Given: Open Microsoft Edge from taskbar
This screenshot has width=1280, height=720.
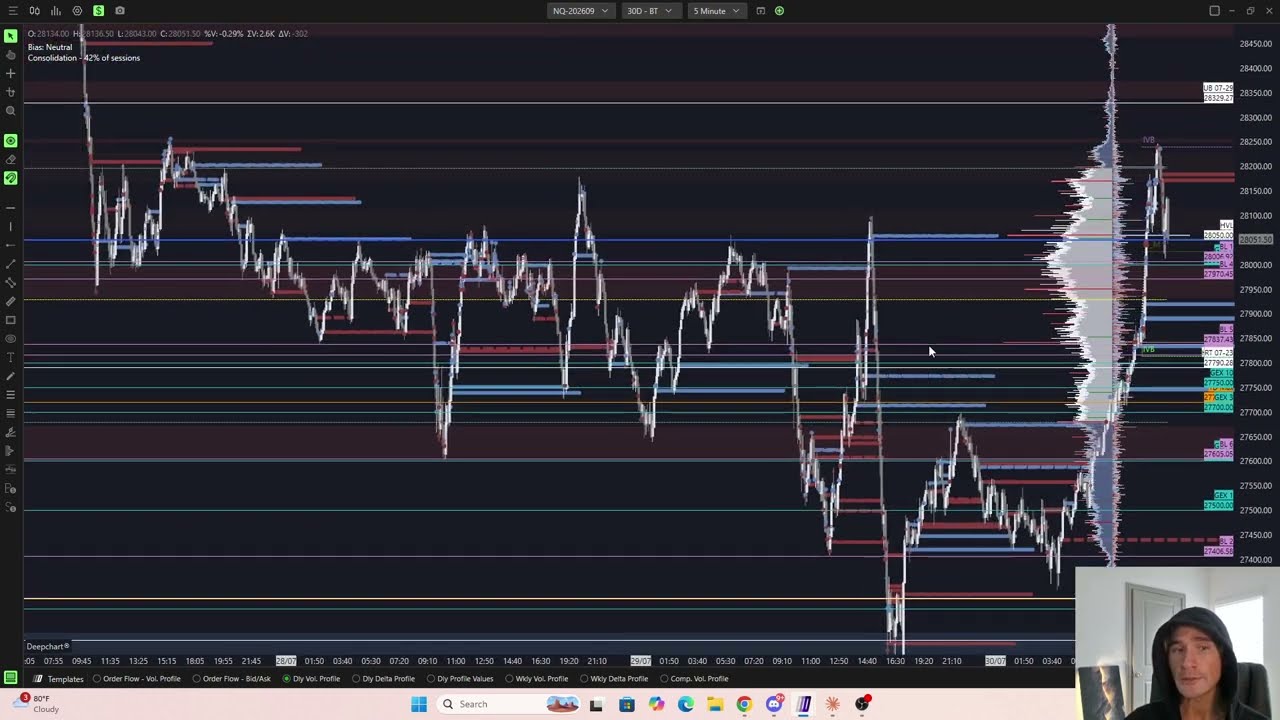Looking at the screenshot, I should tap(686, 704).
